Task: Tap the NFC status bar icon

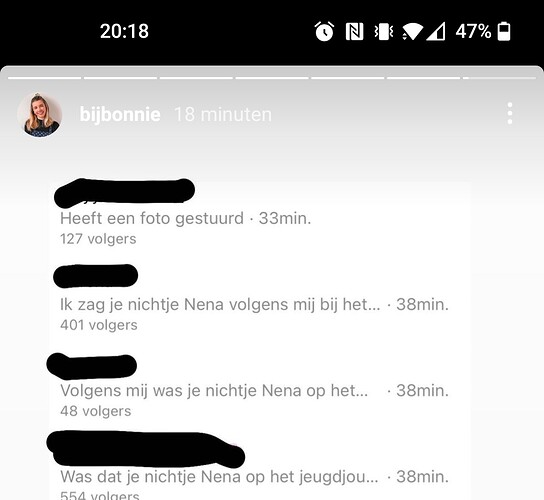Action: (x=355, y=32)
